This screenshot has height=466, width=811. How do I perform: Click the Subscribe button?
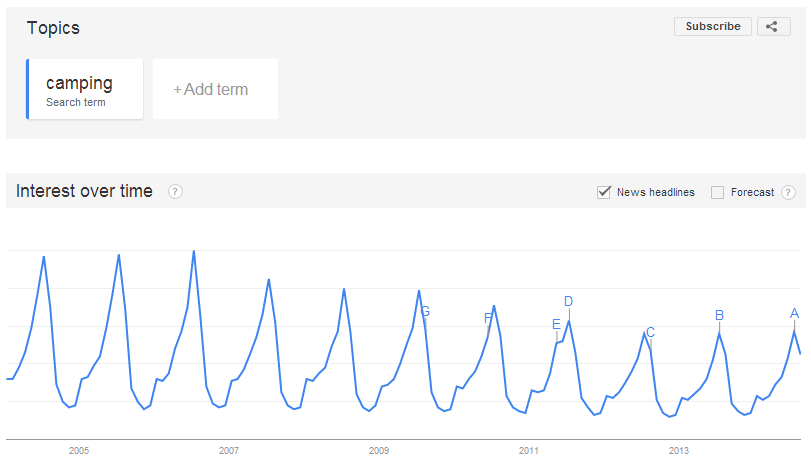713,26
